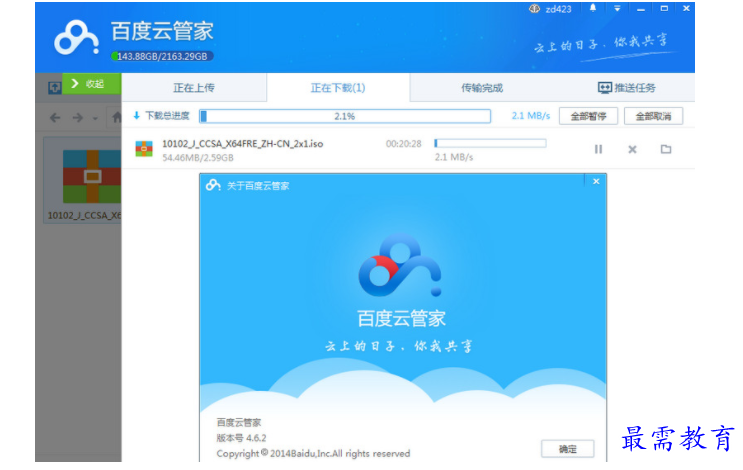The width and height of the screenshot is (743, 470).
Task: Open the zd423 user account avatar
Action: [534, 9]
